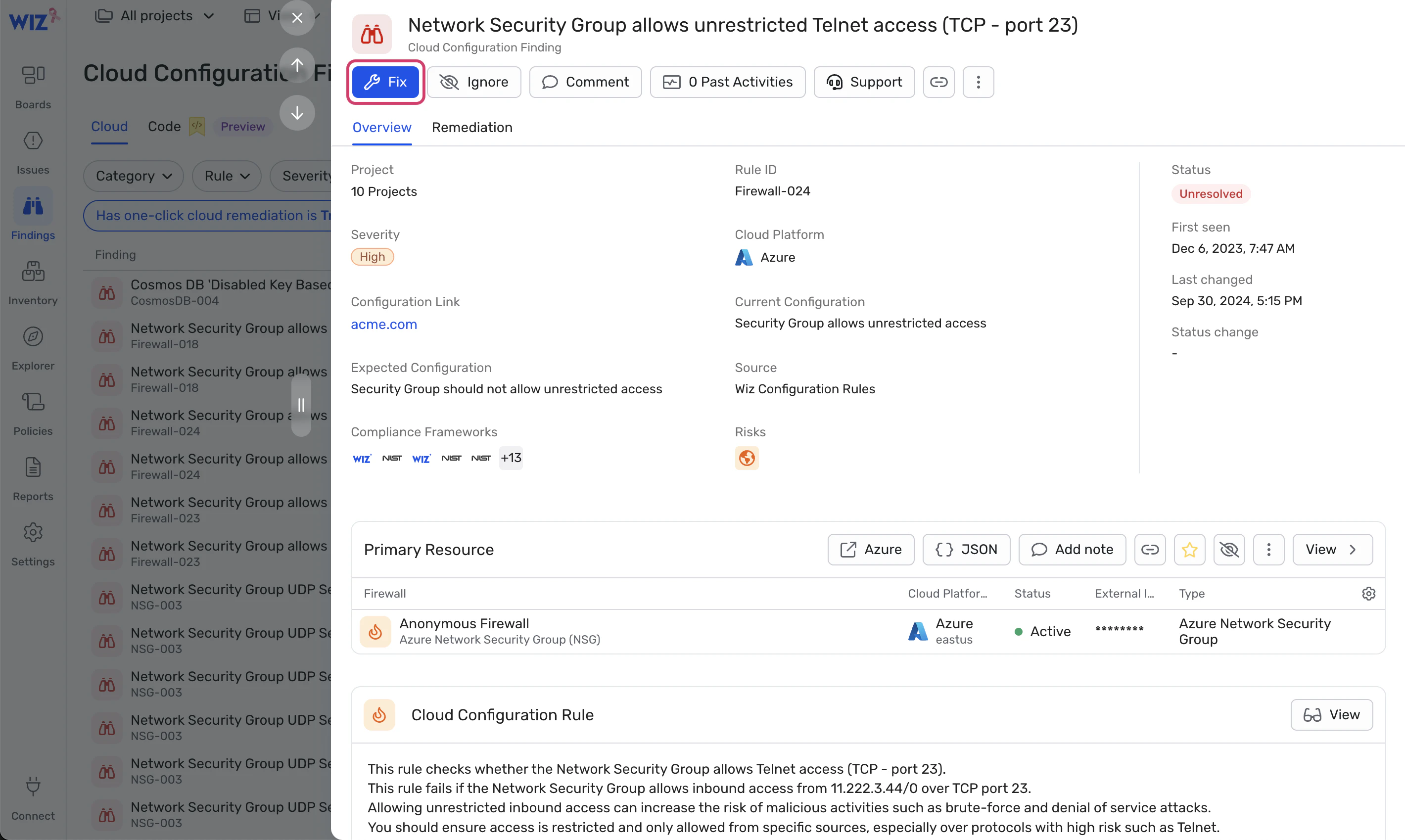Click the 10 Projects value

click(384, 192)
